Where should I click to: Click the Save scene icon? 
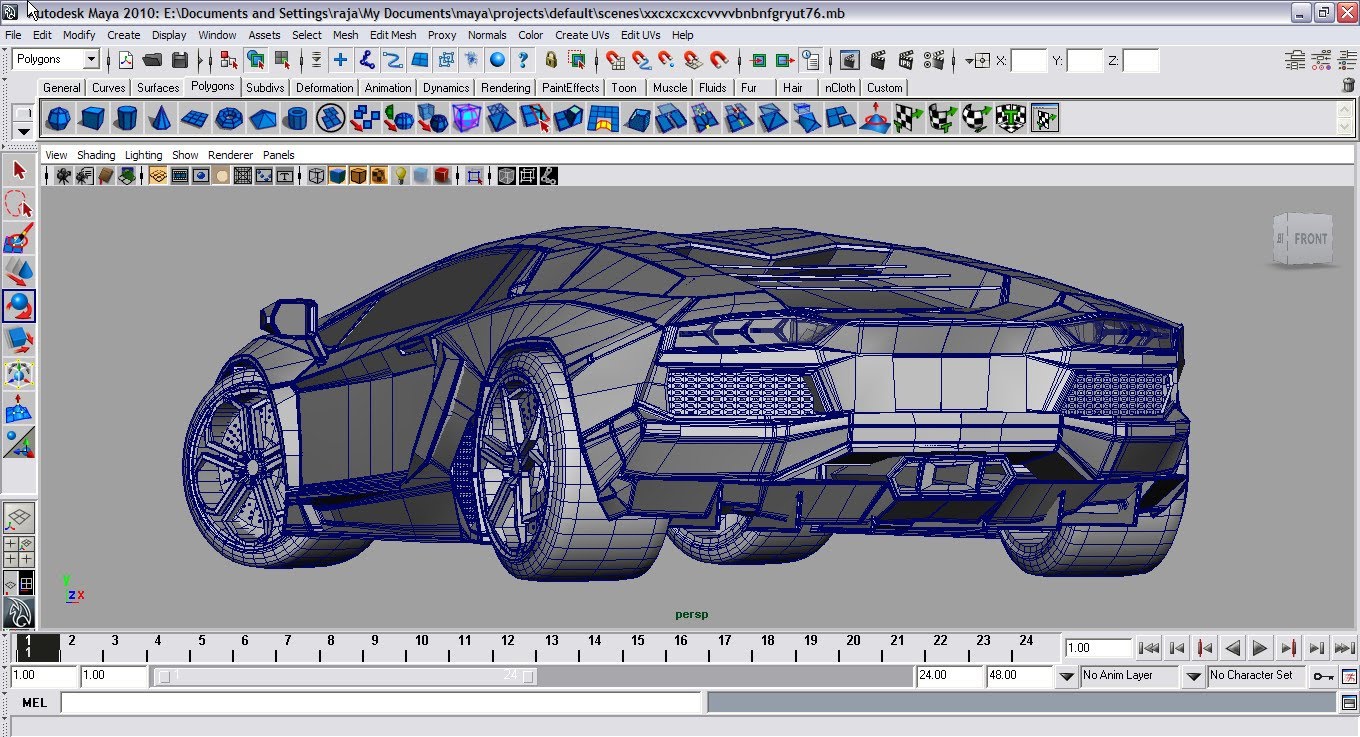tap(180, 60)
